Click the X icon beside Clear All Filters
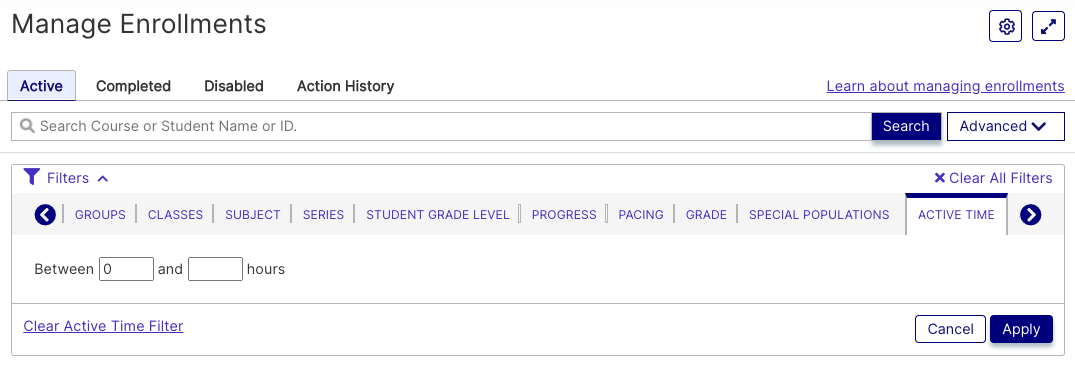Image resolution: width=1075 pixels, height=368 pixels. (939, 178)
